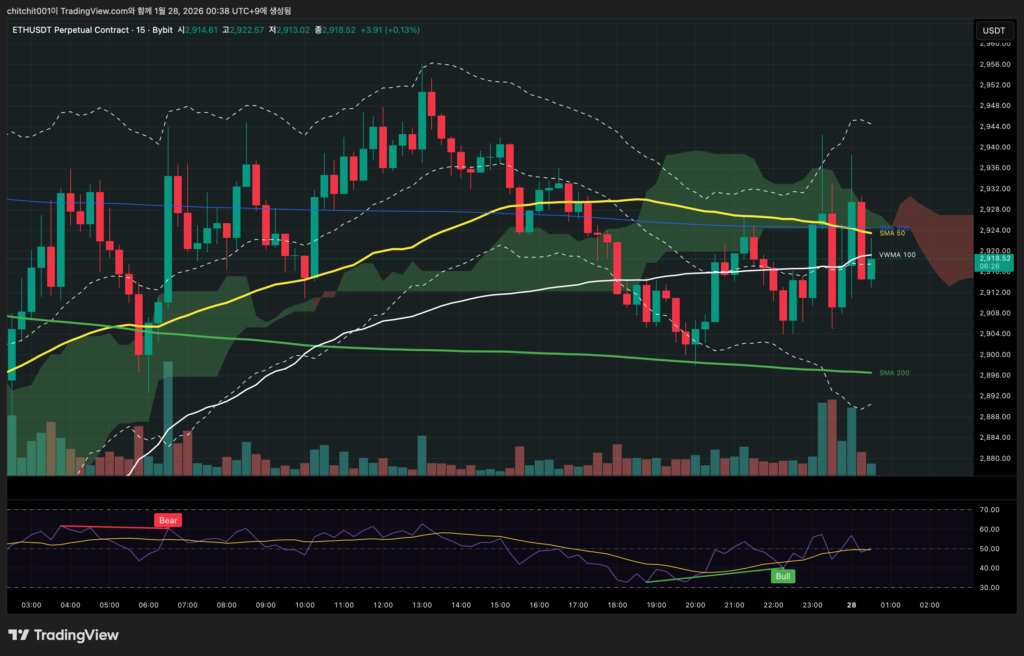This screenshot has height=656, width=1024.
Task: Click the 2,956.00 price axis label
Action: [993, 64]
